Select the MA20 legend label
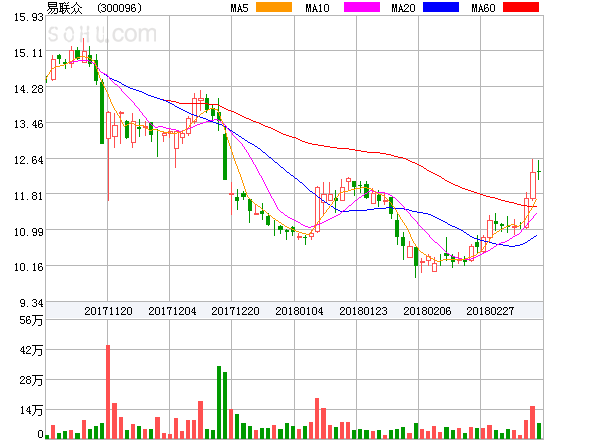This screenshot has width=600, height=440. (403, 8)
